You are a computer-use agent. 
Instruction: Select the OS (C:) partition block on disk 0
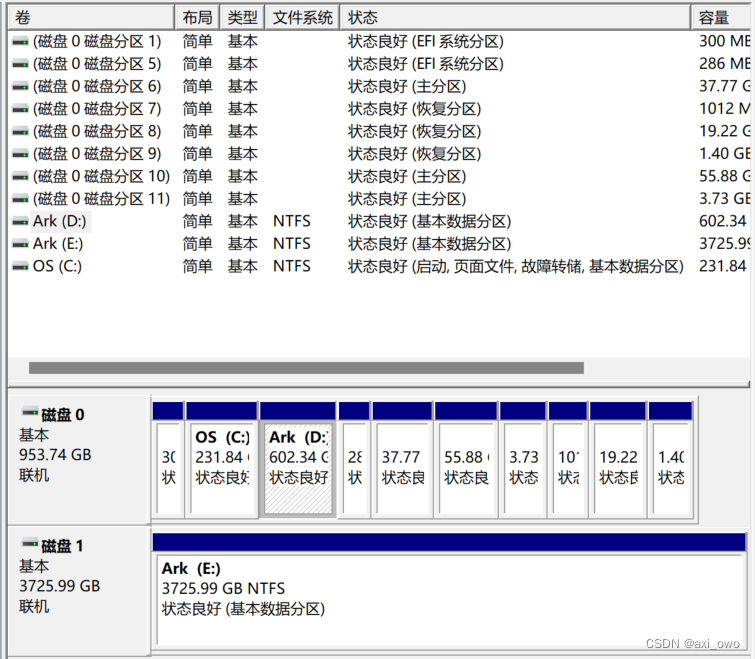coord(222,459)
